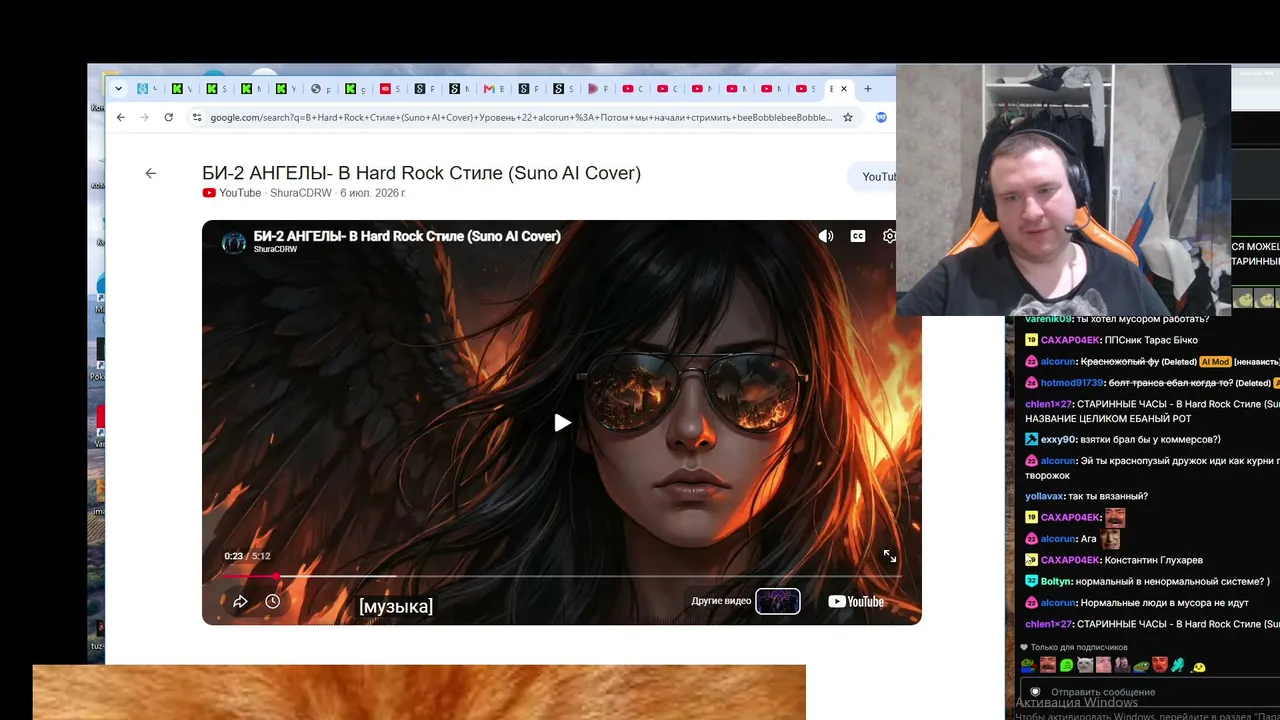
Task: Go back in the browser toolbar
Action: 121,117
